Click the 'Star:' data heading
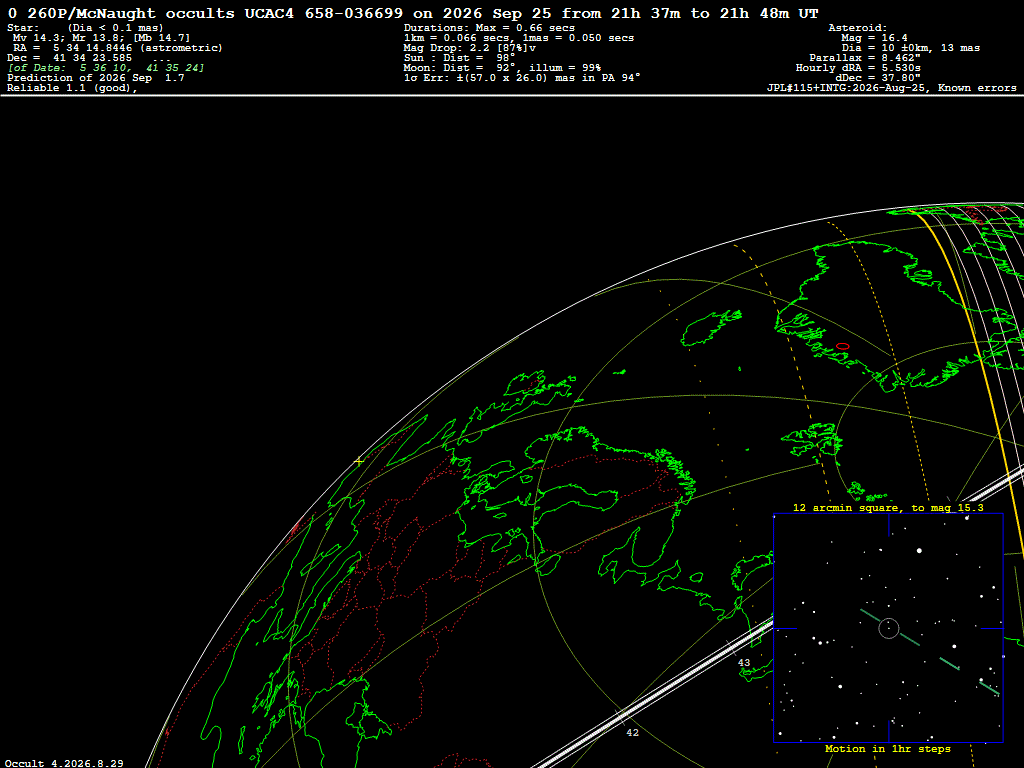This screenshot has height=768, width=1024. point(24,28)
